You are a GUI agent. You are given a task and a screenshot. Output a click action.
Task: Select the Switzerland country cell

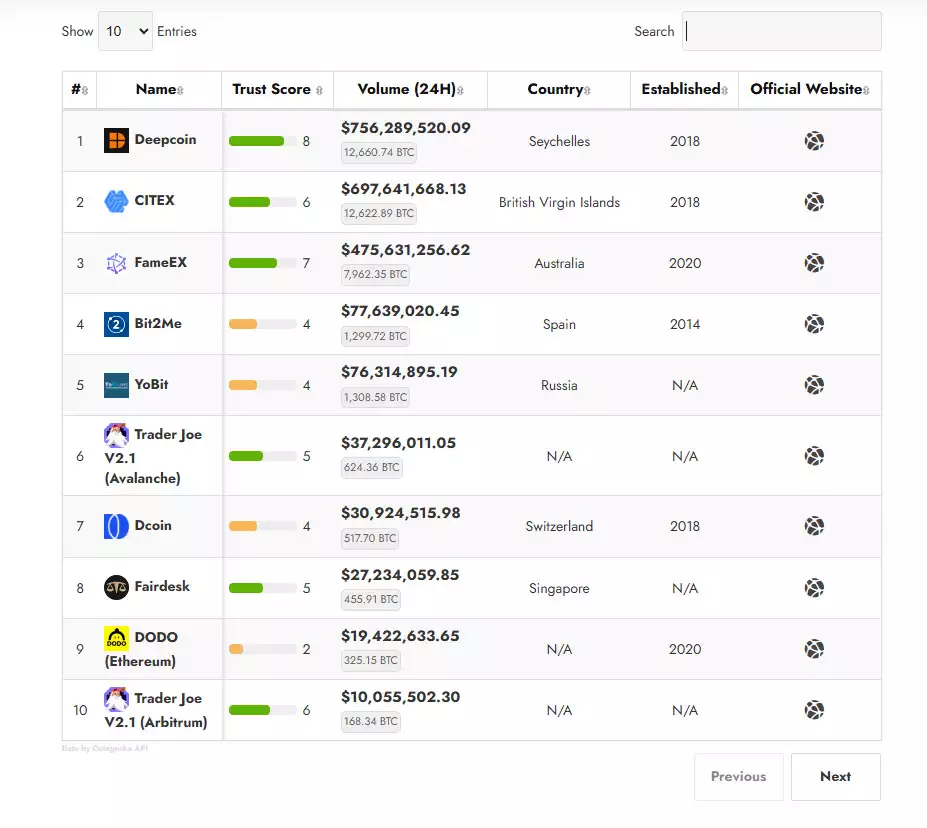(559, 526)
